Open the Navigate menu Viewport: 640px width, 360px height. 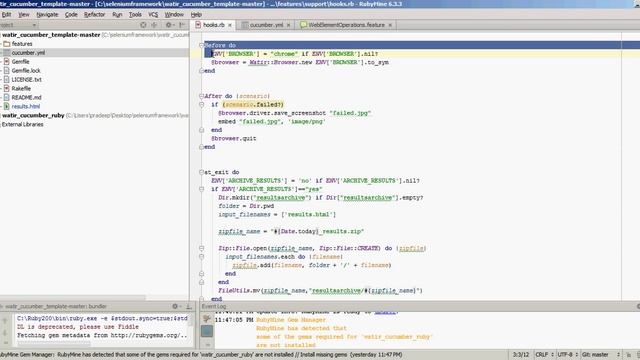[x=47, y=14]
